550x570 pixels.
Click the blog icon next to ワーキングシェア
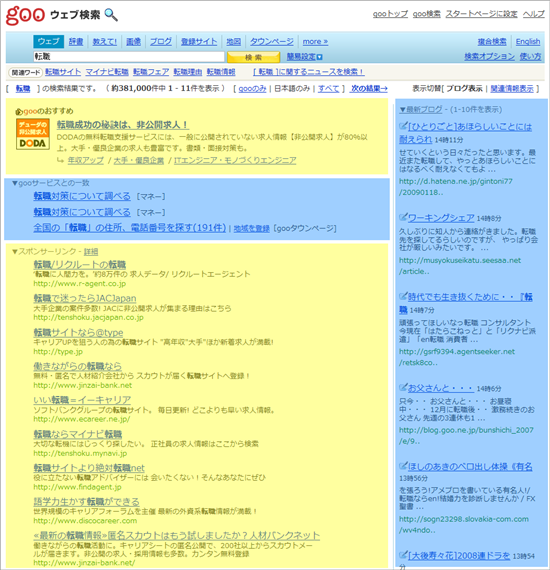pyautogui.click(x=403, y=217)
